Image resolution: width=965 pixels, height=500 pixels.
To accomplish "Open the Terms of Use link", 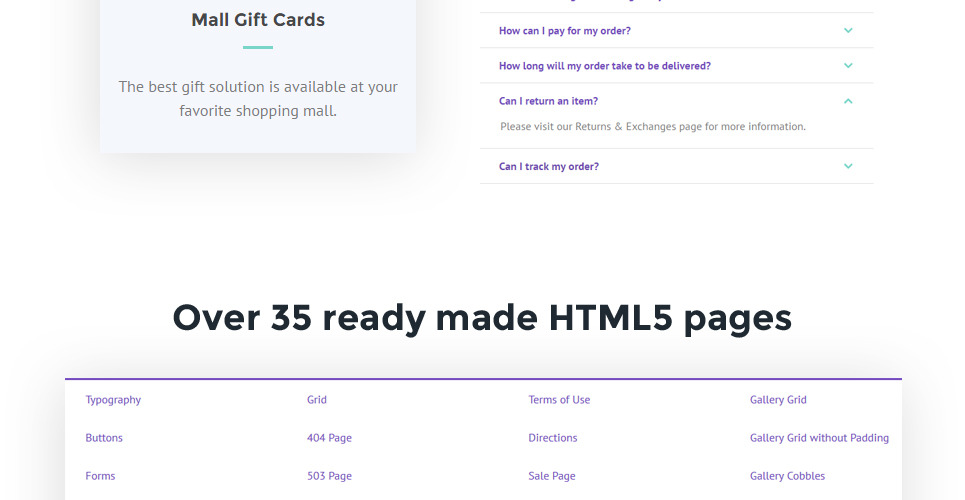I will (x=559, y=400).
